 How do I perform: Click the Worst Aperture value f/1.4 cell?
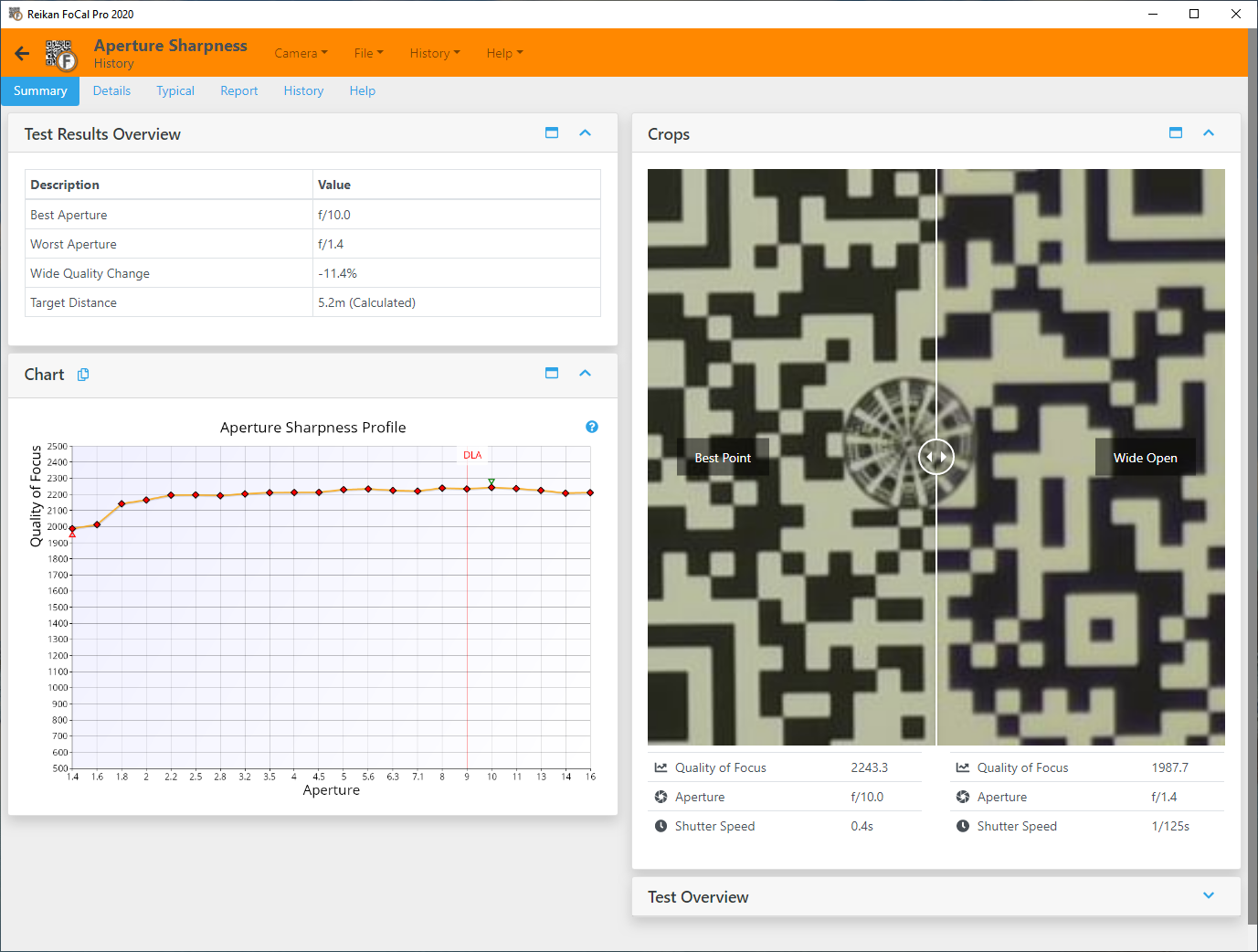(x=457, y=244)
